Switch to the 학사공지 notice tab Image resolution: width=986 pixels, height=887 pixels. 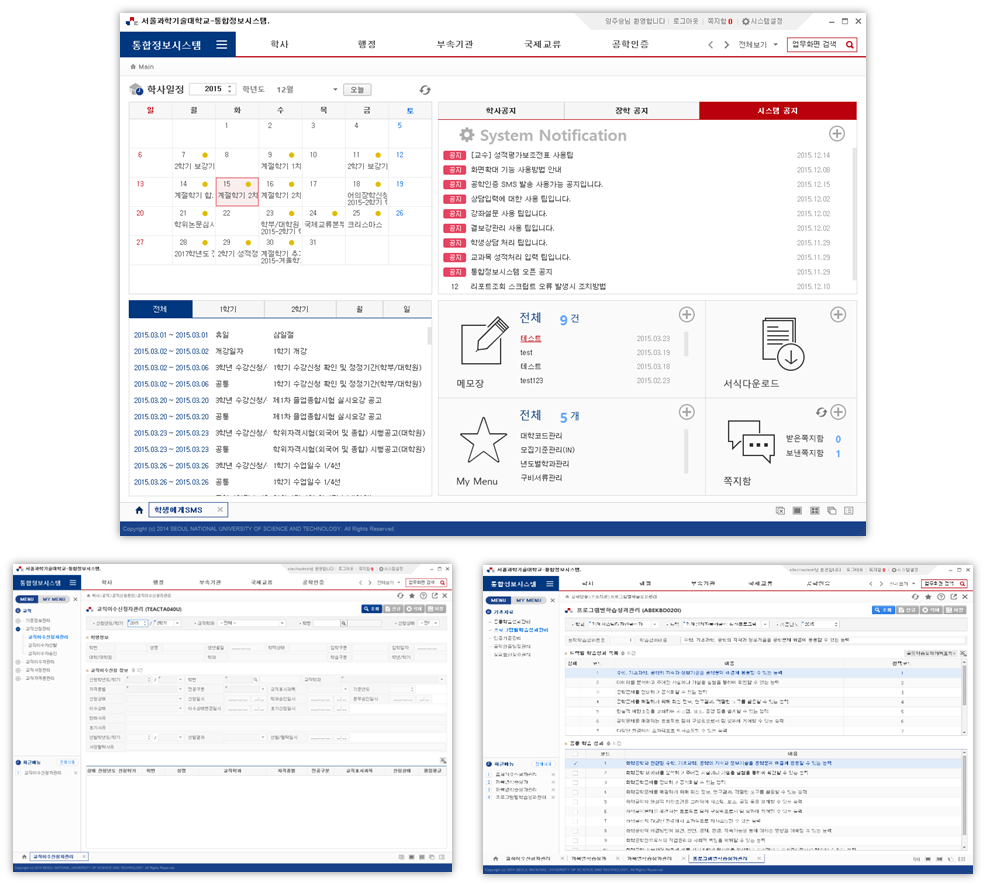[501, 111]
